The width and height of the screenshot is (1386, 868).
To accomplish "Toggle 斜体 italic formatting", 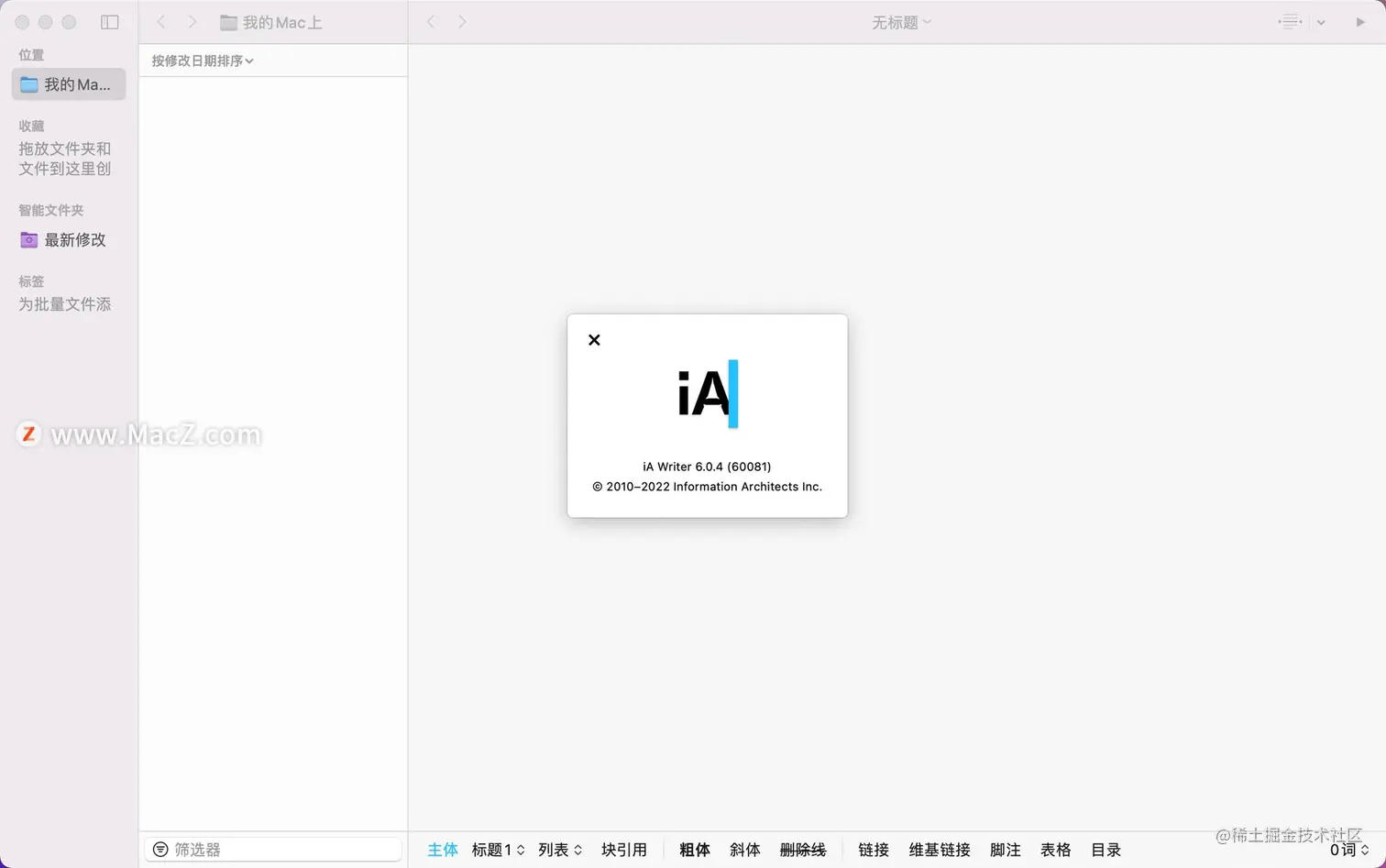I will click(x=745, y=850).
